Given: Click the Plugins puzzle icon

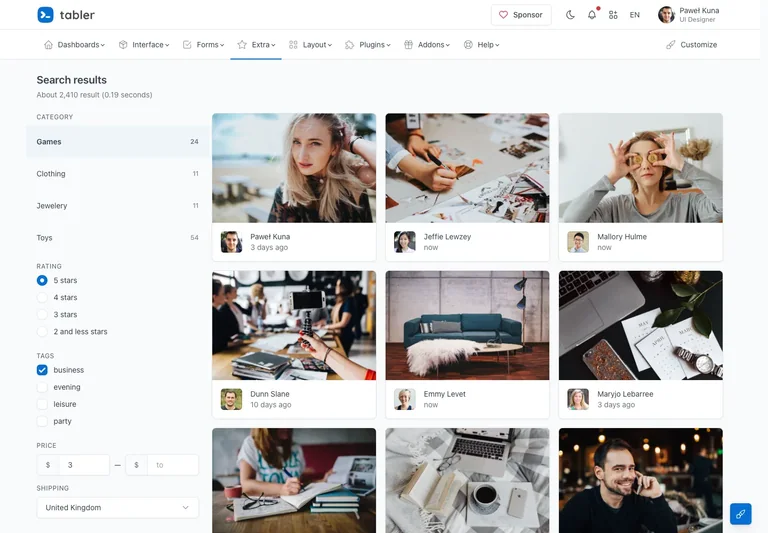Looking at the screenshot, I should 349,45.
